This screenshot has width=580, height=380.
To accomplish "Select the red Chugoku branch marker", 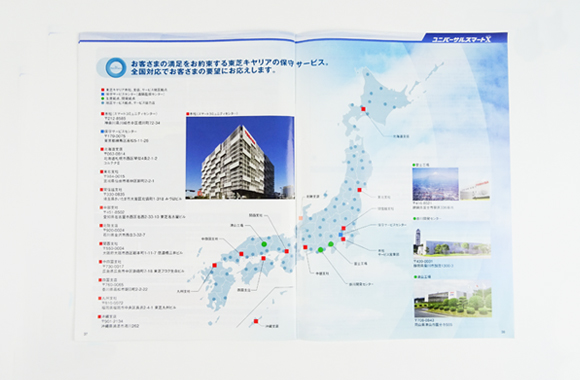I will click(241, 254).
